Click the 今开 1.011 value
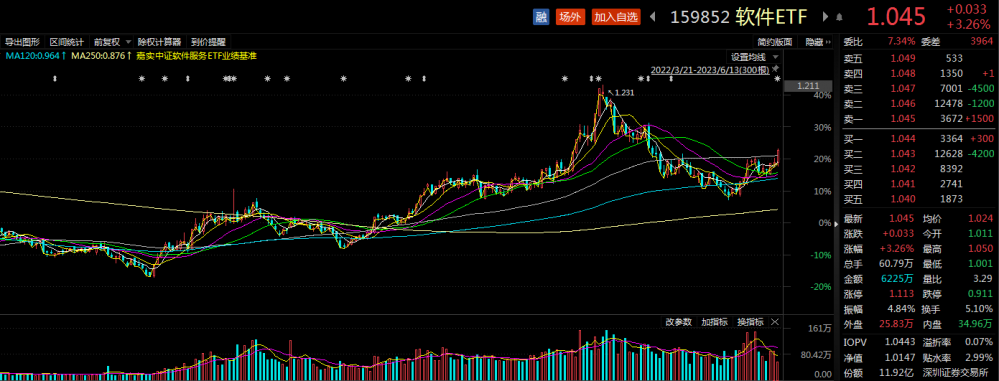 980,234
